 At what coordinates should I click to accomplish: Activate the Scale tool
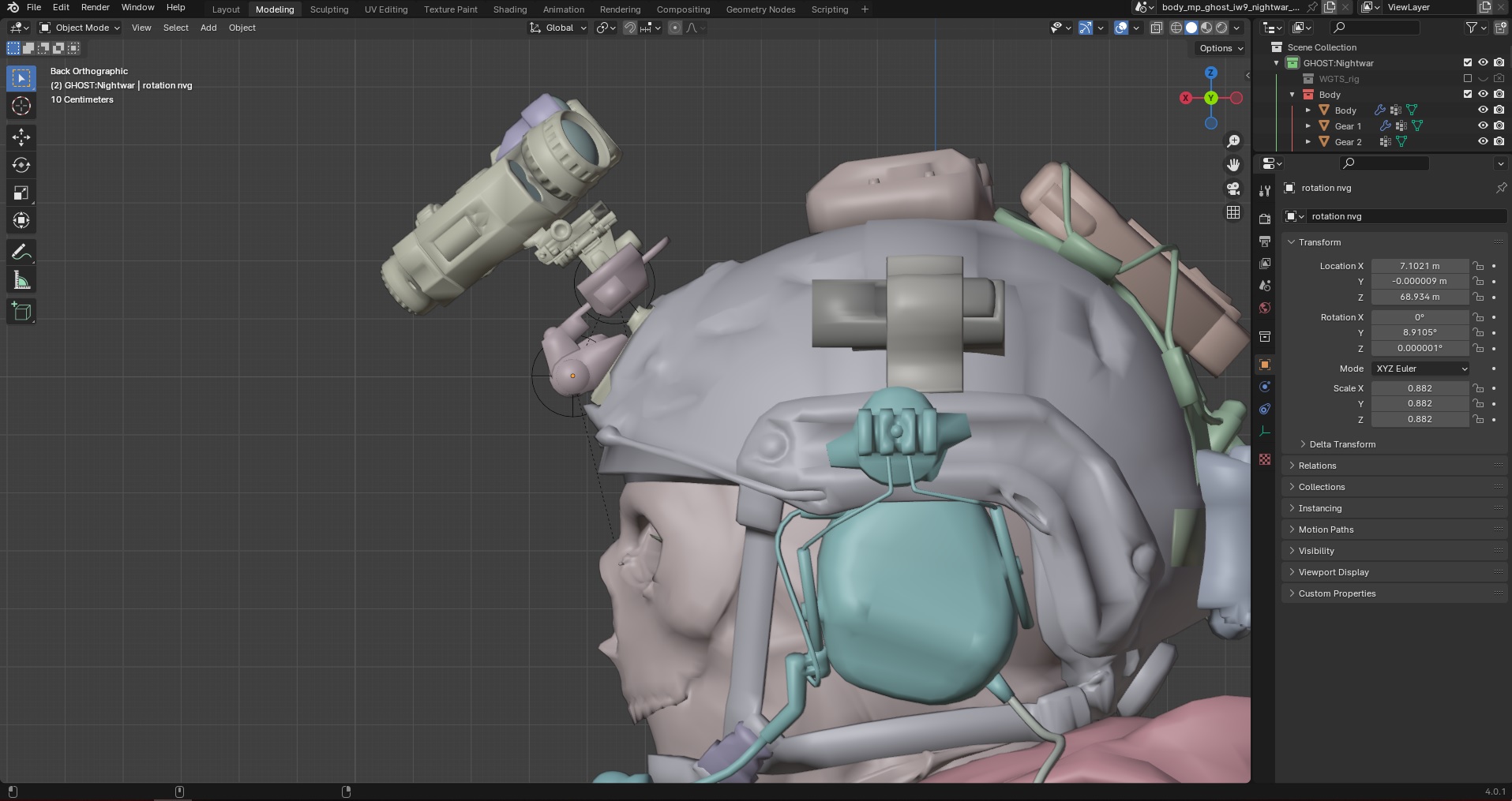pos(21,193)
